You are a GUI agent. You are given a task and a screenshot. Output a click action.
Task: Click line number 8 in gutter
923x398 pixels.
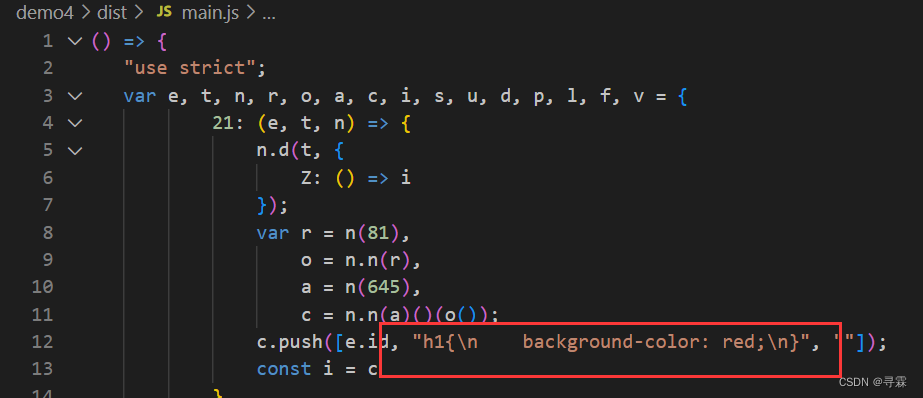(48, 232)
